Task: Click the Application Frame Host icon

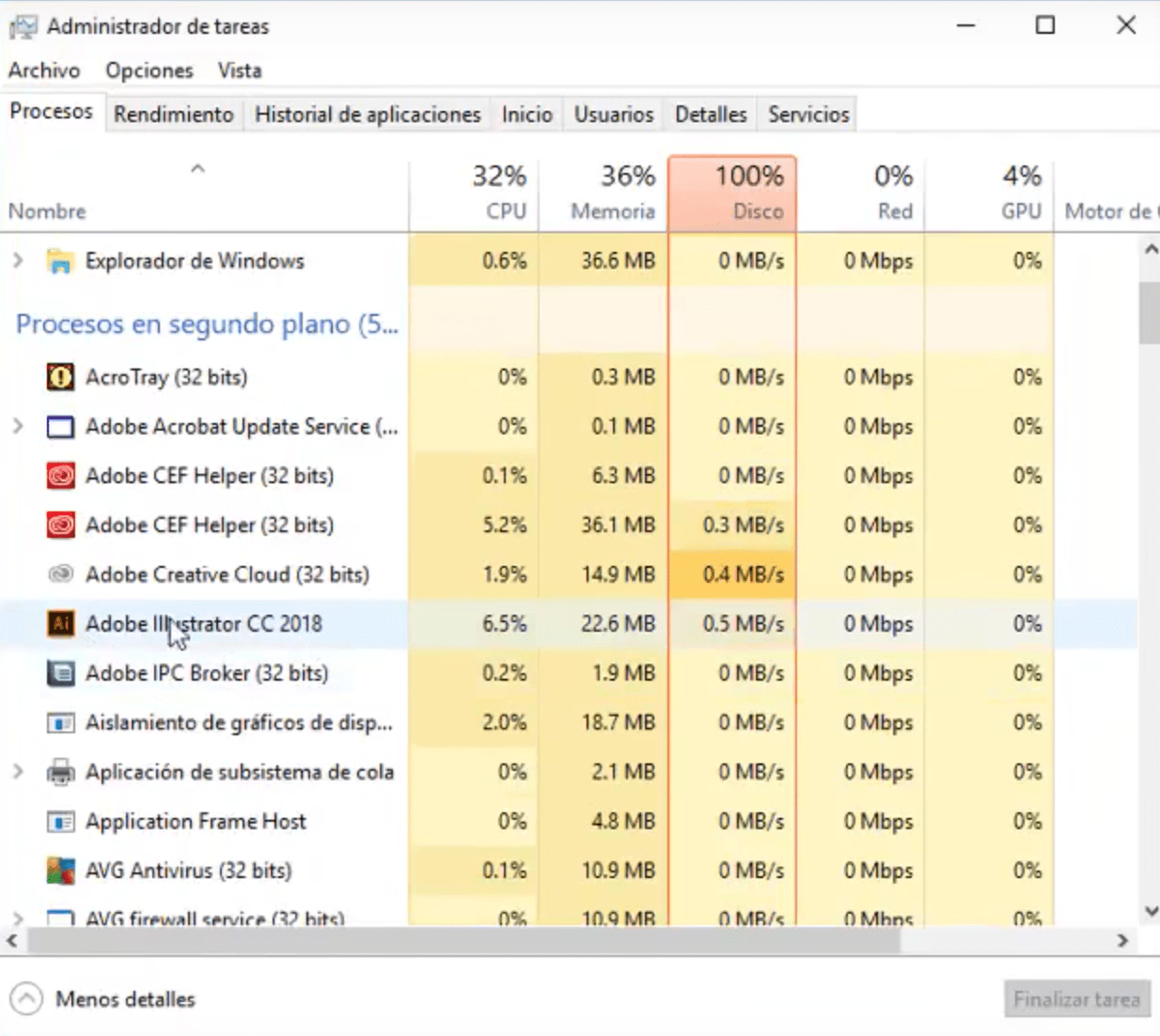Action: click(x=60, y=822)
